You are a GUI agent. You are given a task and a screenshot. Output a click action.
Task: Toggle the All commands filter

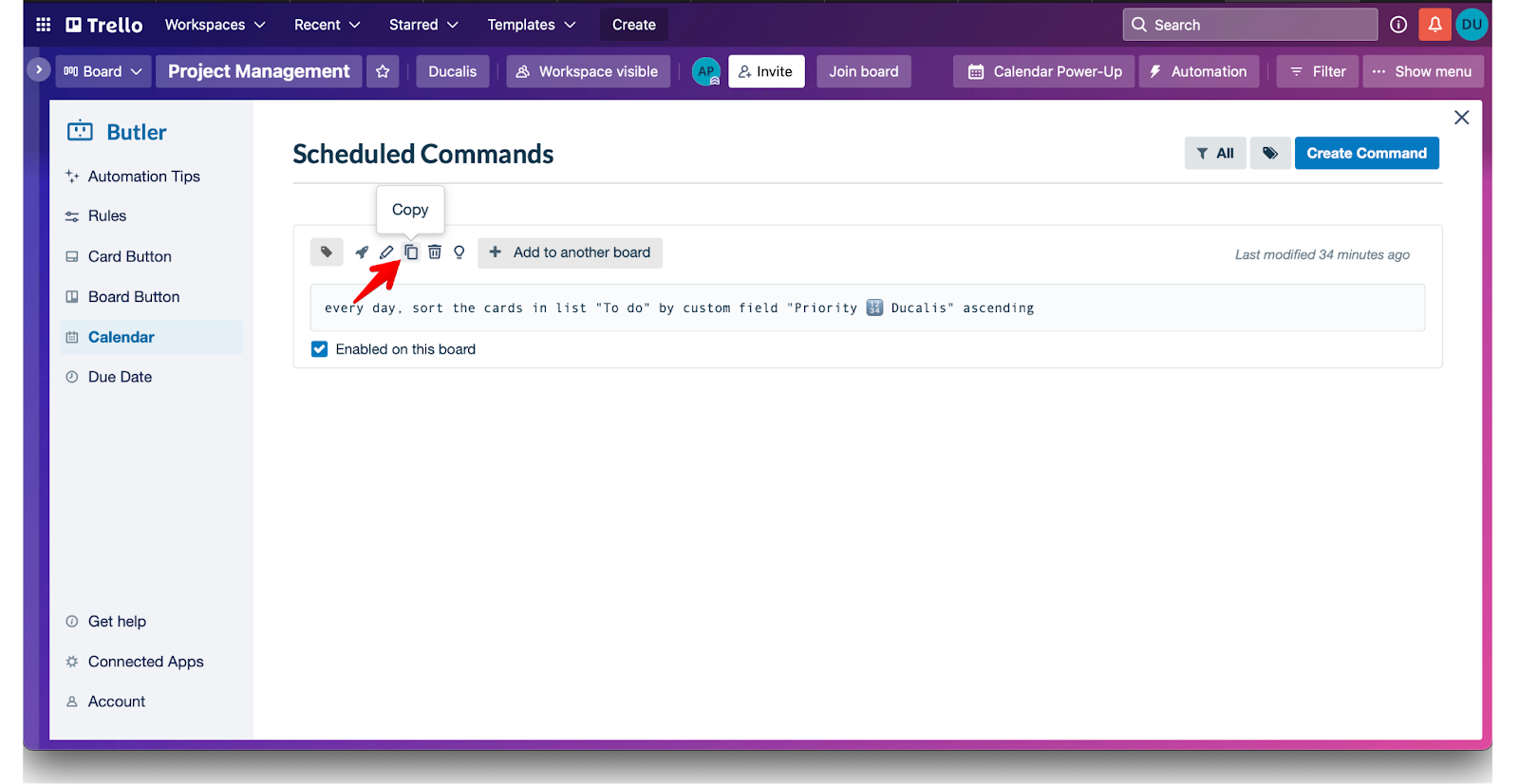1214,153
